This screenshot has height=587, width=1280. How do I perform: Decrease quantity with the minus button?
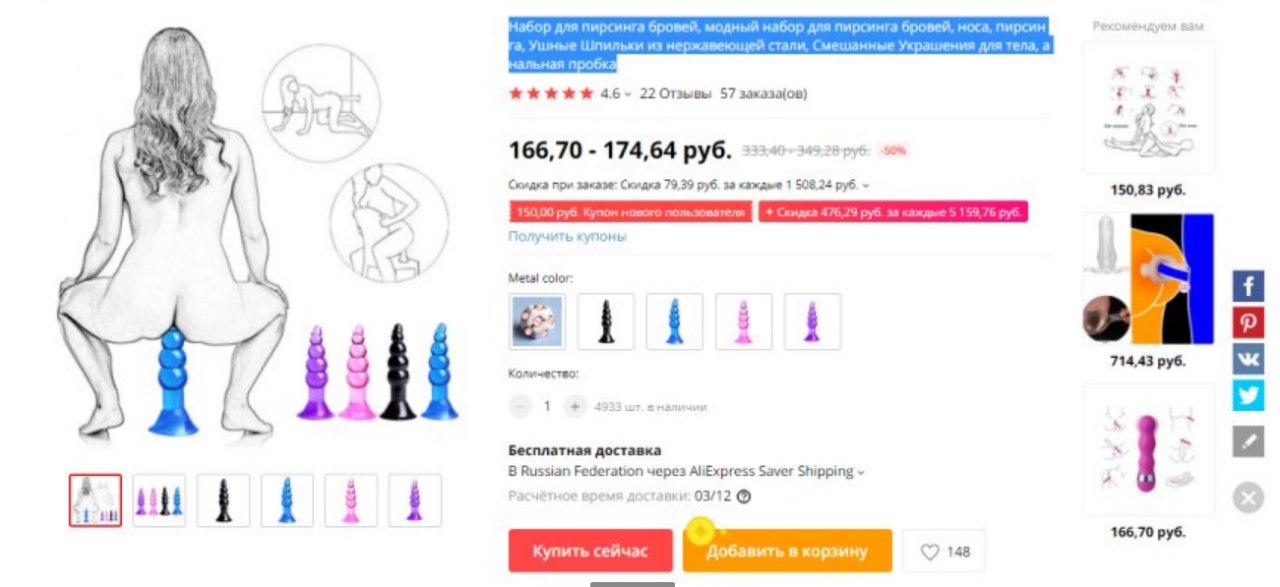coord(520,406)
